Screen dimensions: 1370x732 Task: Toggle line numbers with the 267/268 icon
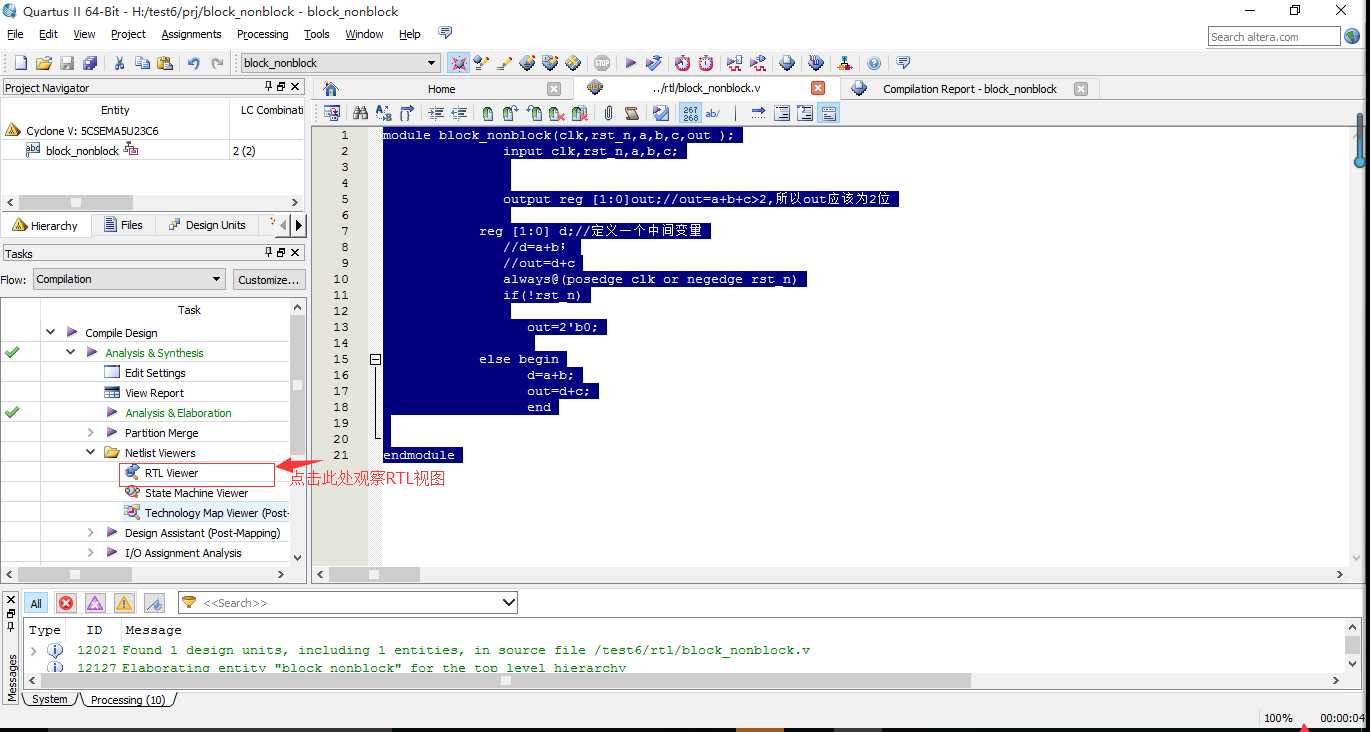pos(691,113)
